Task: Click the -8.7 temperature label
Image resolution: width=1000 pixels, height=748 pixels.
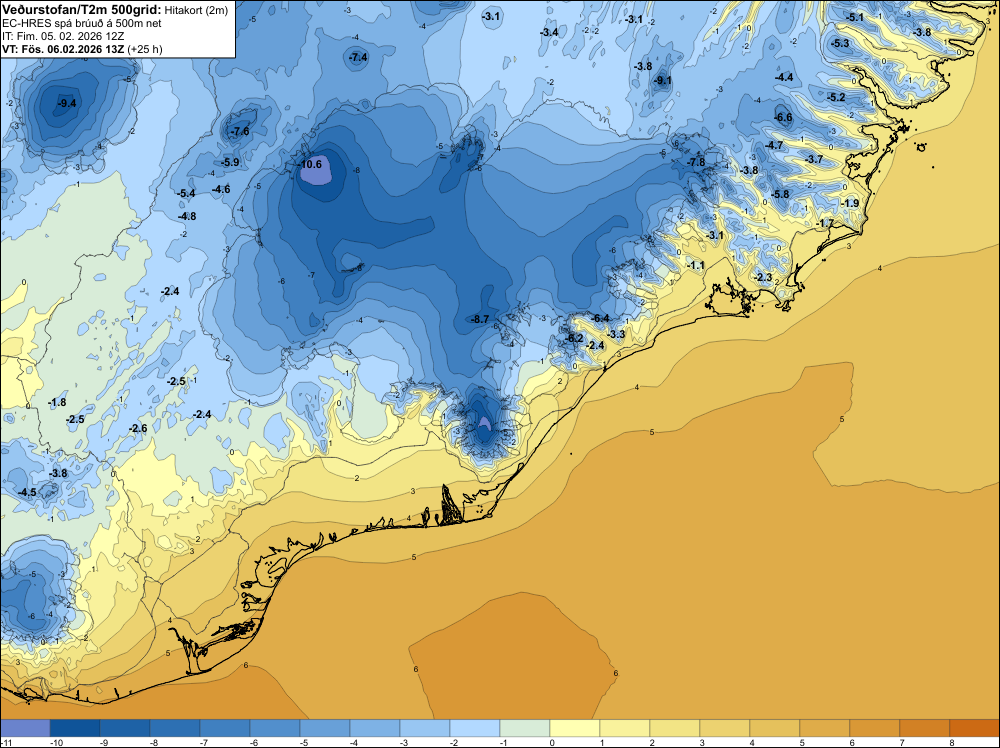Action: [480, 319]
